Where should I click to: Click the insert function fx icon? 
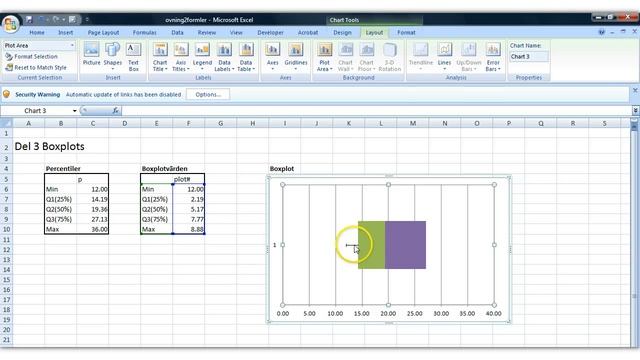(x=116, y=111)
